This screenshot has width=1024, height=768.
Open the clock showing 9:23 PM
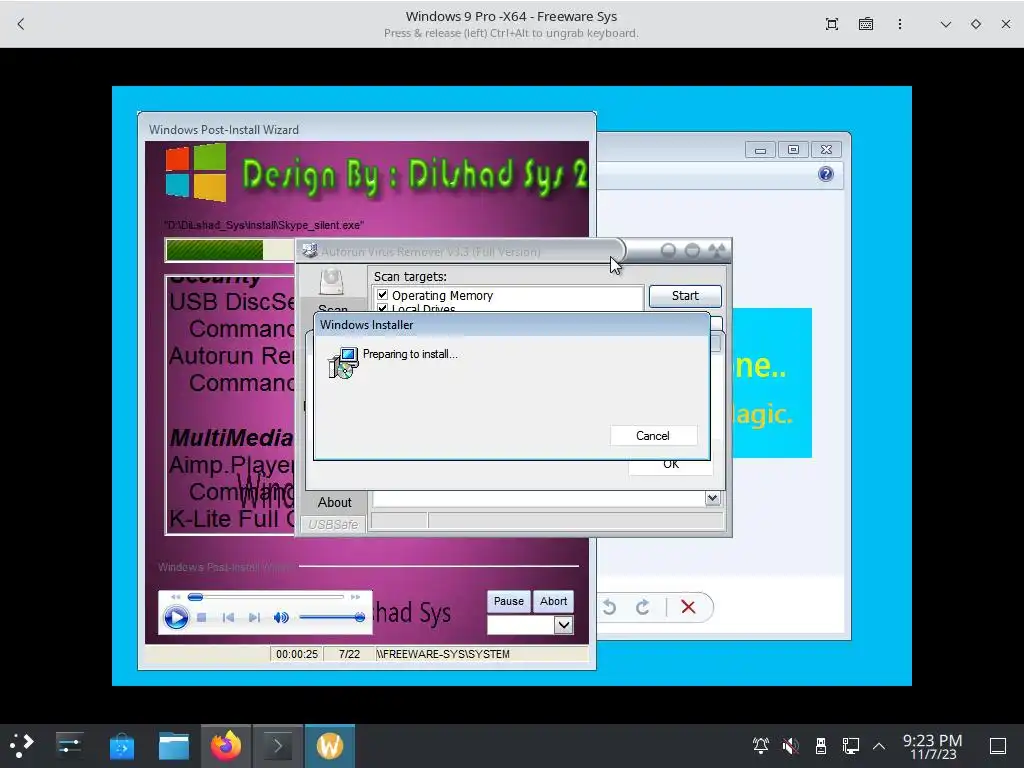[x=933, y=746]
